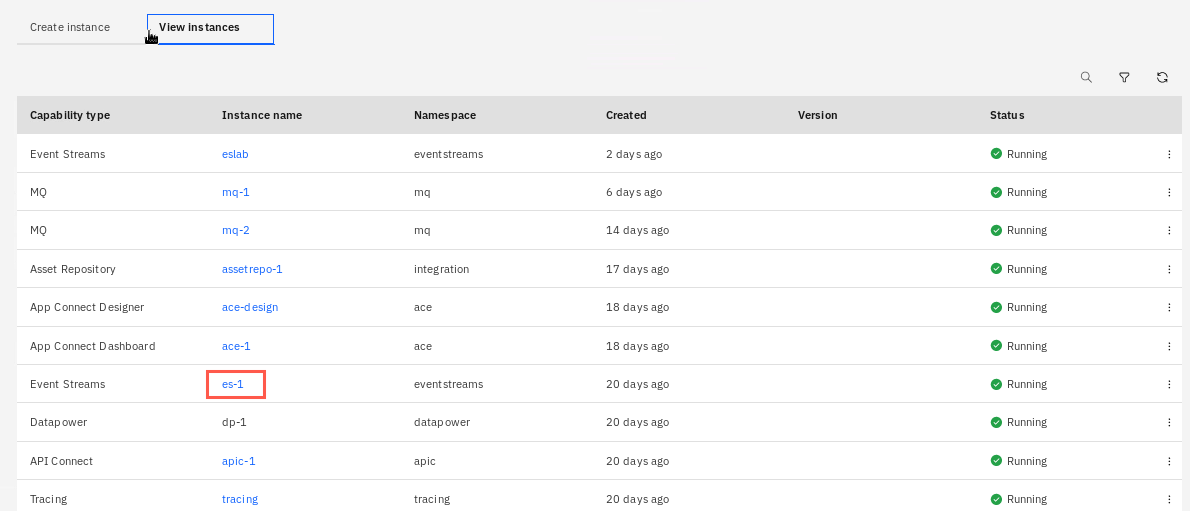
Task: Open overflow menu for mq-1 row
Action: click(x=1169, y=192)
